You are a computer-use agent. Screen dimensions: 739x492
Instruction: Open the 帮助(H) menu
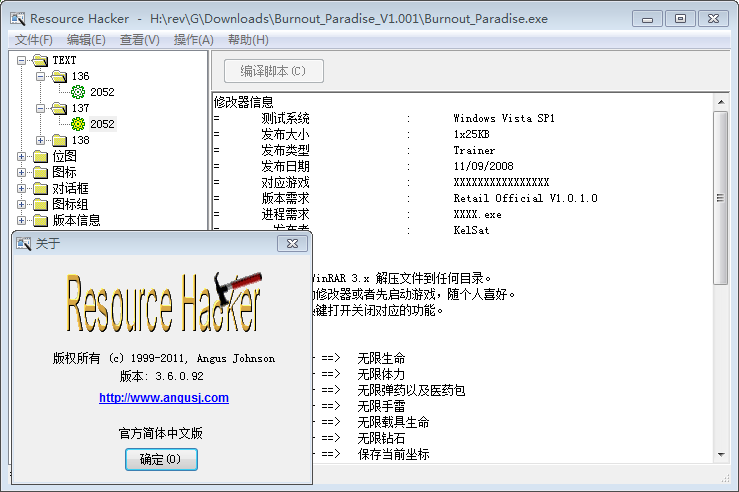pyautogui.click(x=248, y=40)
